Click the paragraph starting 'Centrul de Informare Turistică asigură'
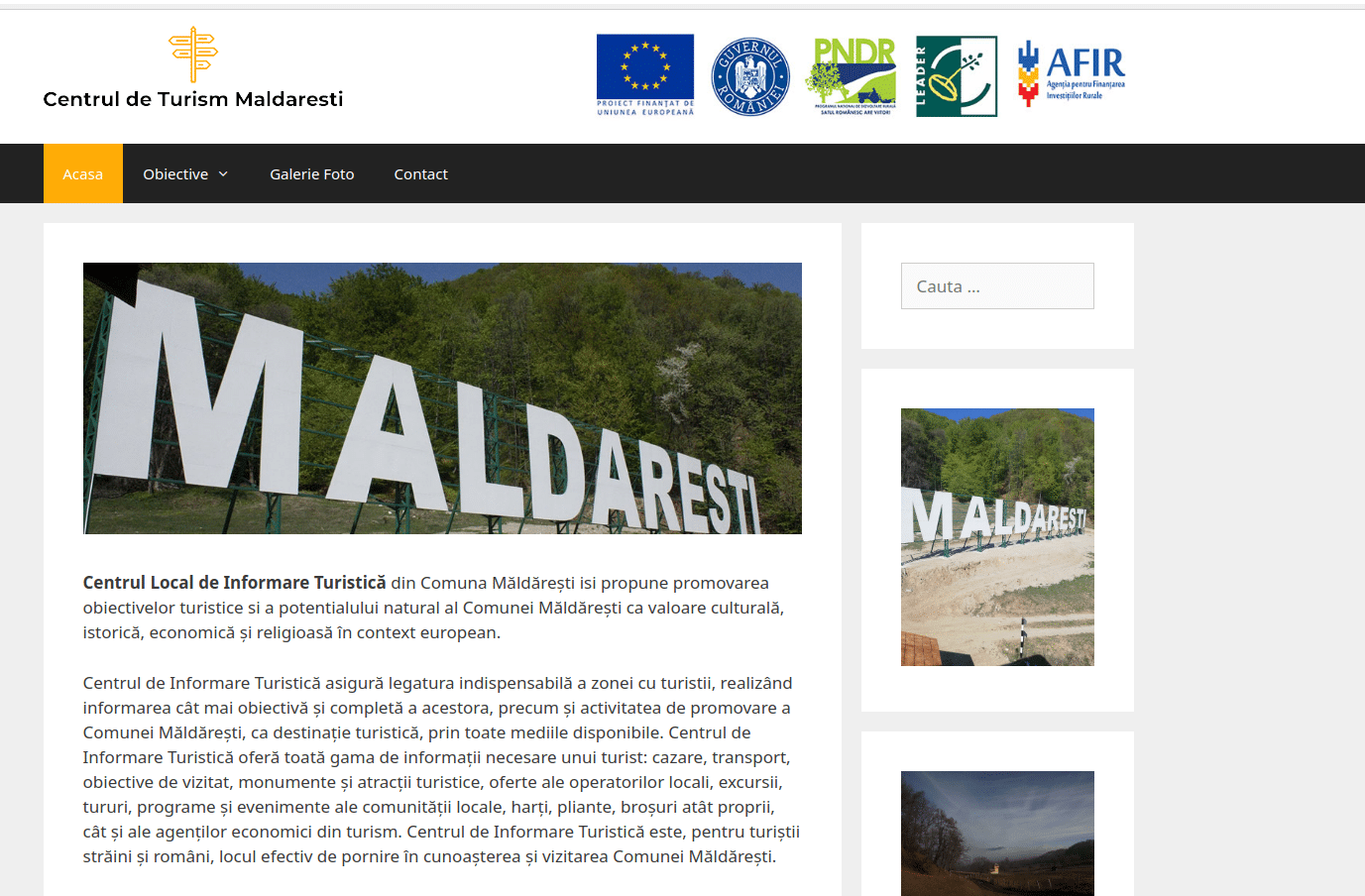This screenshot has width=1365, height=896. 441,769
